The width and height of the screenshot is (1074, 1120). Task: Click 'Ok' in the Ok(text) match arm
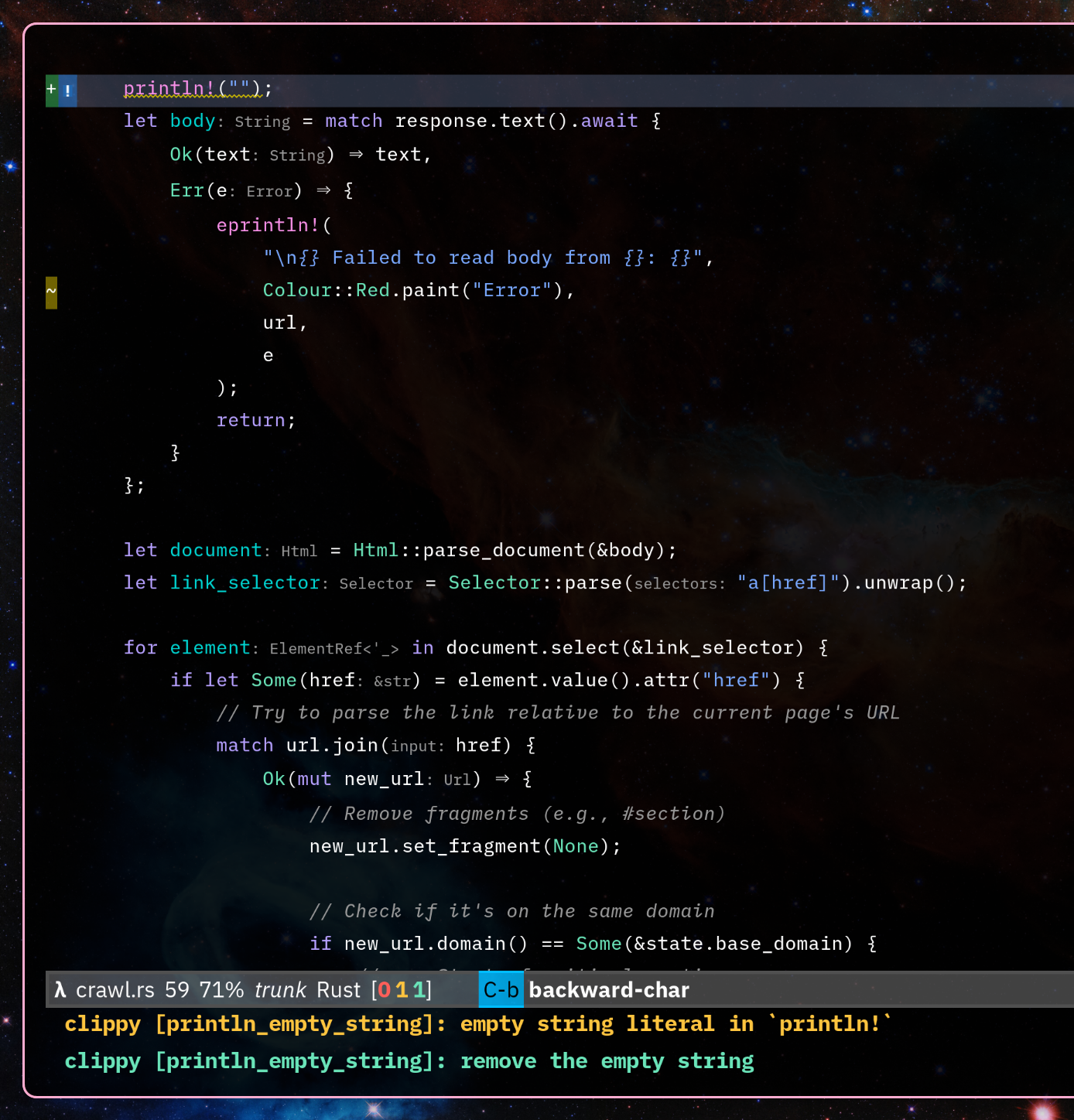coord(181,155)
